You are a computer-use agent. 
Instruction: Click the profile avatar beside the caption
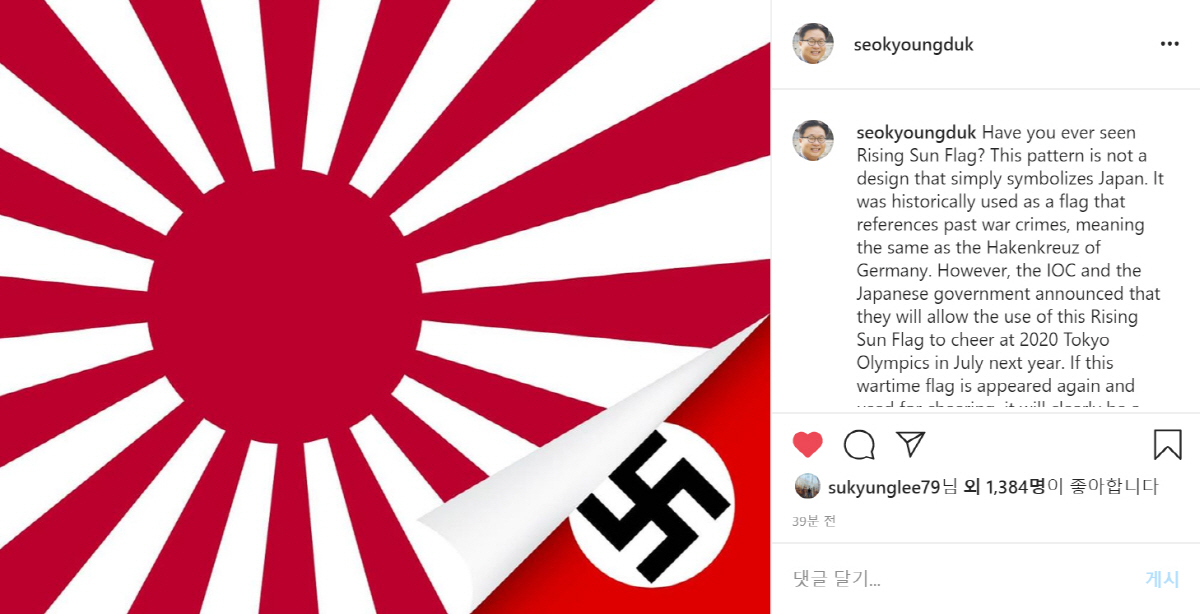(x=813, y=141)
